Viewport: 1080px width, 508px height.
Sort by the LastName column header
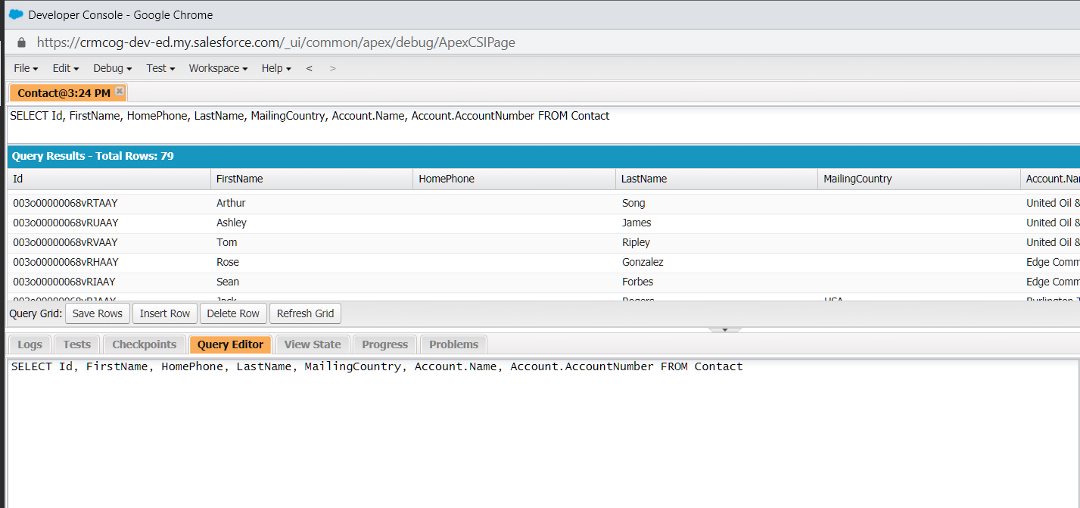tap(716, 179)
